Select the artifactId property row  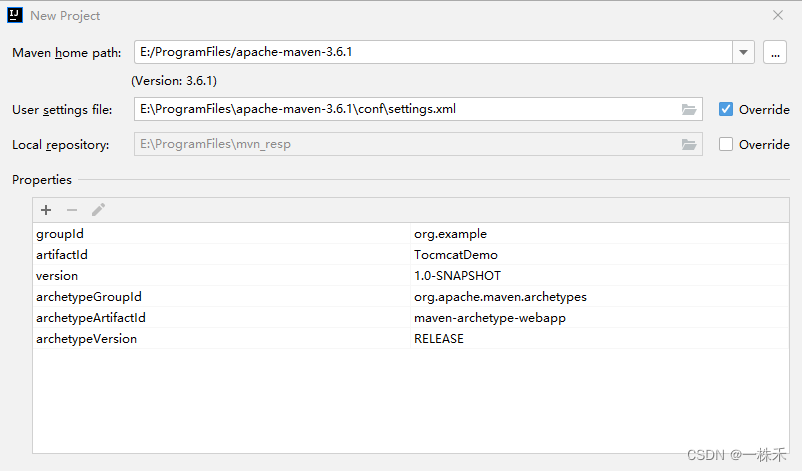[411, 255]
